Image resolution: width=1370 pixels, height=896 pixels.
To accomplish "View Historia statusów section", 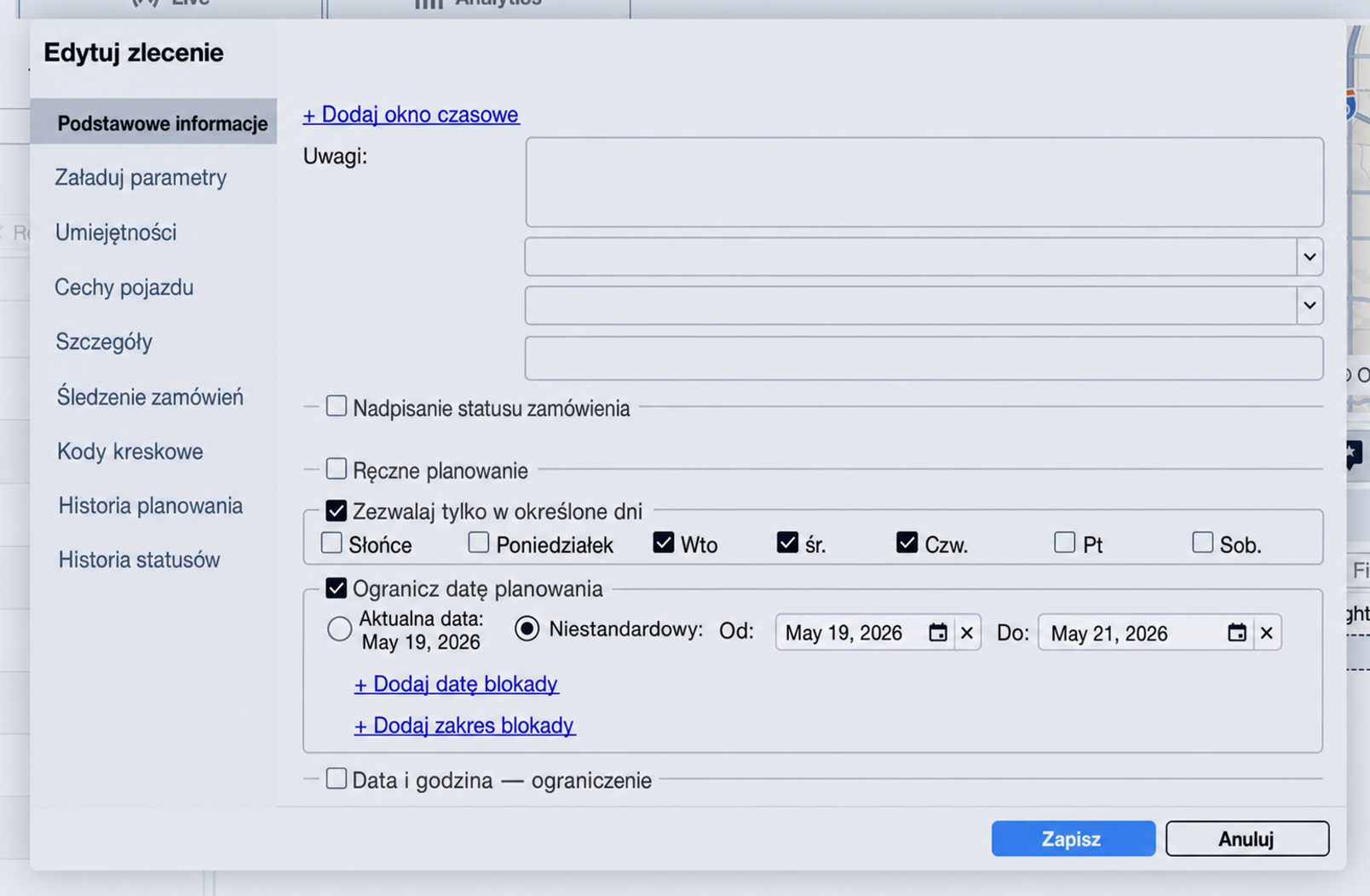I will pos(140,560).
